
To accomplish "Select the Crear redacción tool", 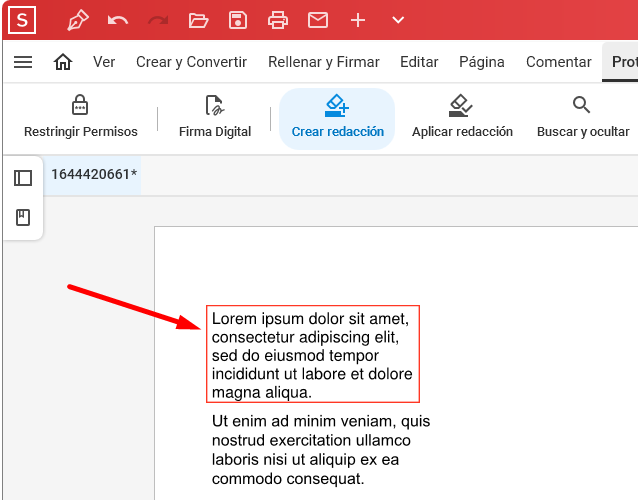I will (337, 118).
